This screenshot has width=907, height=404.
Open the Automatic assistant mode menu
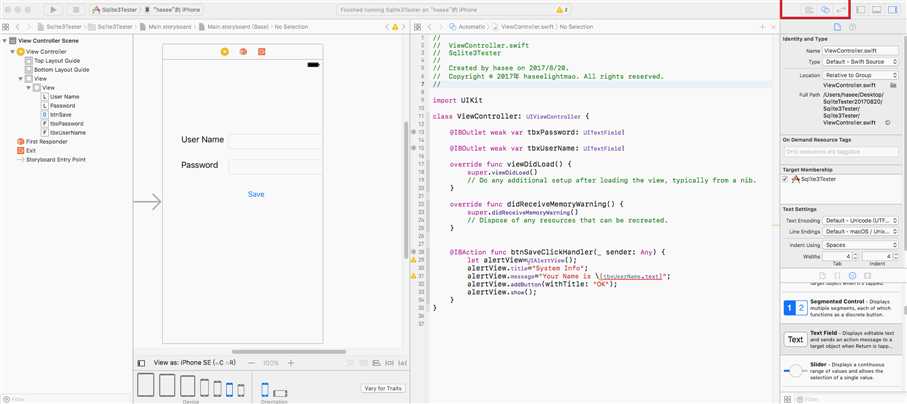(468, 27)
